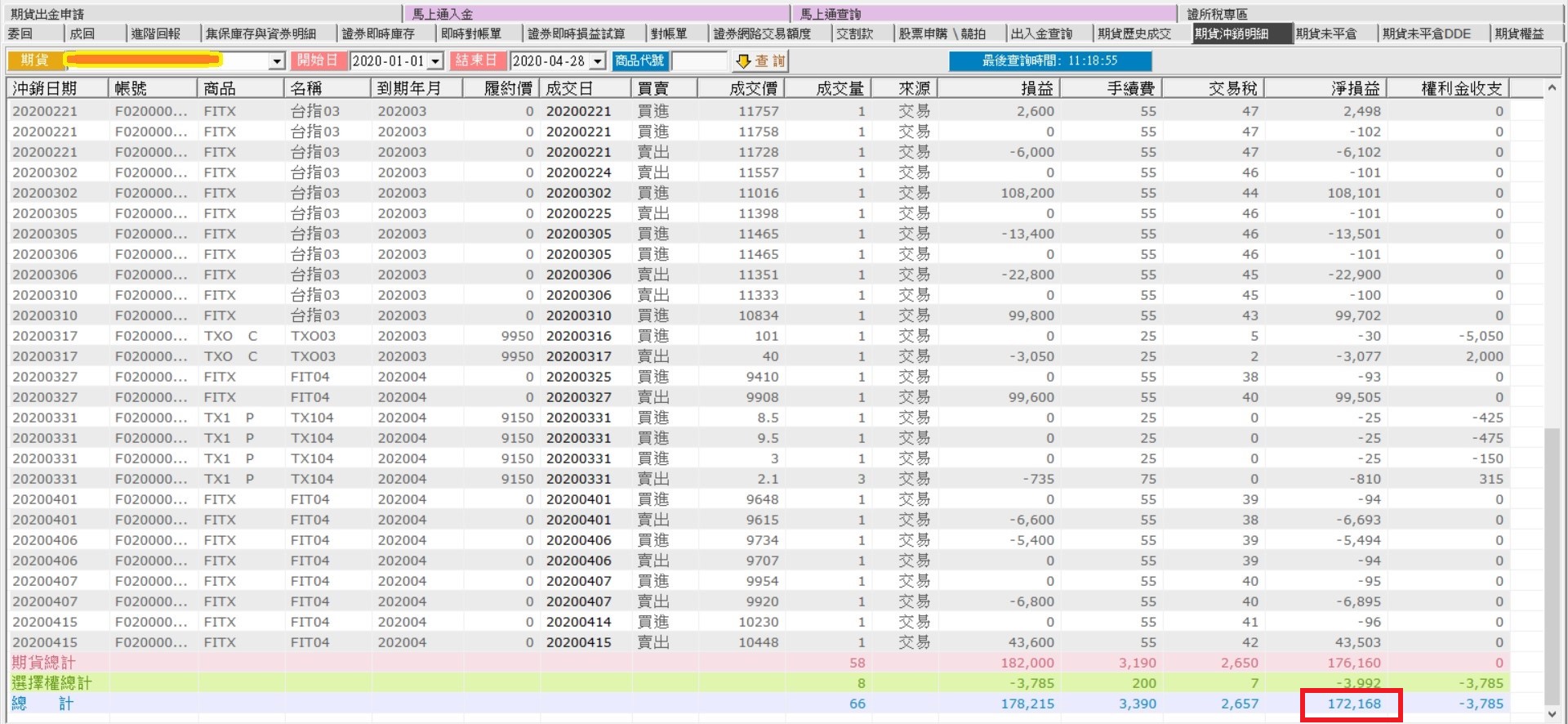Click the 商品代號 blue label

(640, 60)
